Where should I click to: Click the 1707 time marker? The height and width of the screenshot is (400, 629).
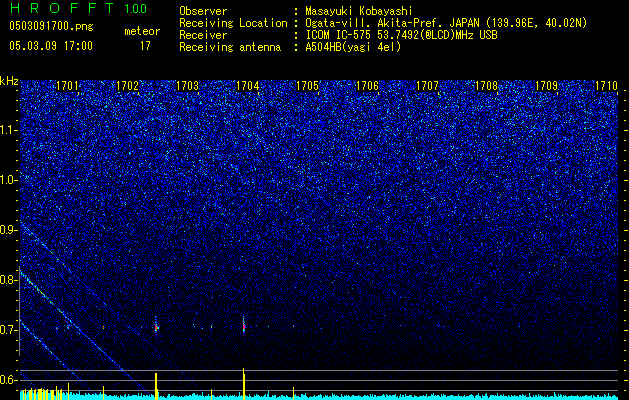(x=427, y=86)
